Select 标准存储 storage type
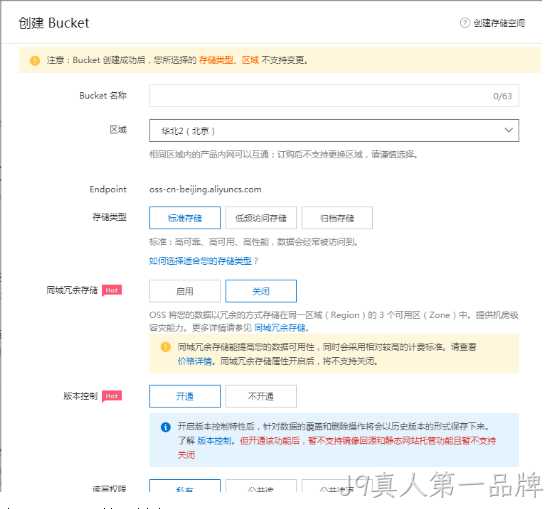 pos(185,218)
